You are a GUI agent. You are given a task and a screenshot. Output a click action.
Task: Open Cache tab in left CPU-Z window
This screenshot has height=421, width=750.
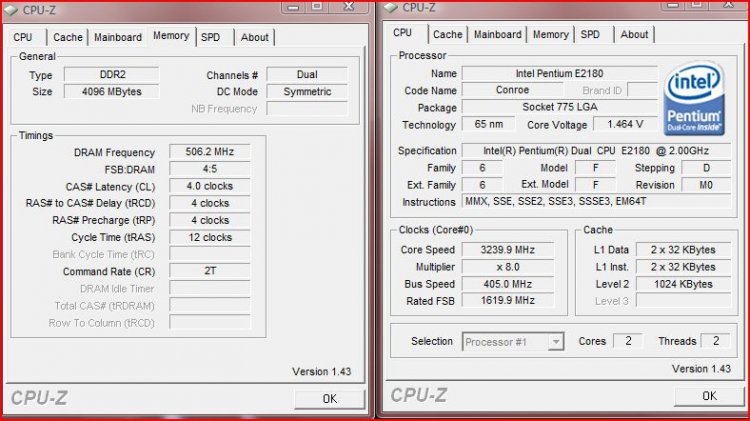(67, 37)
